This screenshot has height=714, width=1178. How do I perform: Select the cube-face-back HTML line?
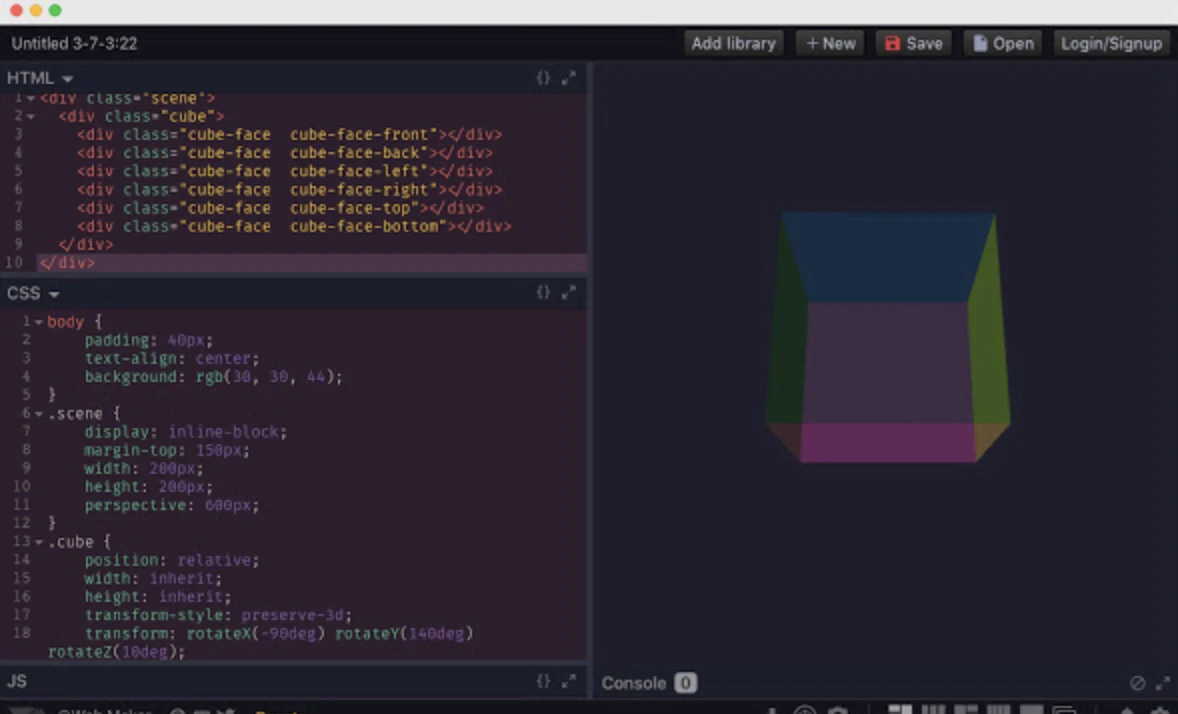click(x=285, y=153)
